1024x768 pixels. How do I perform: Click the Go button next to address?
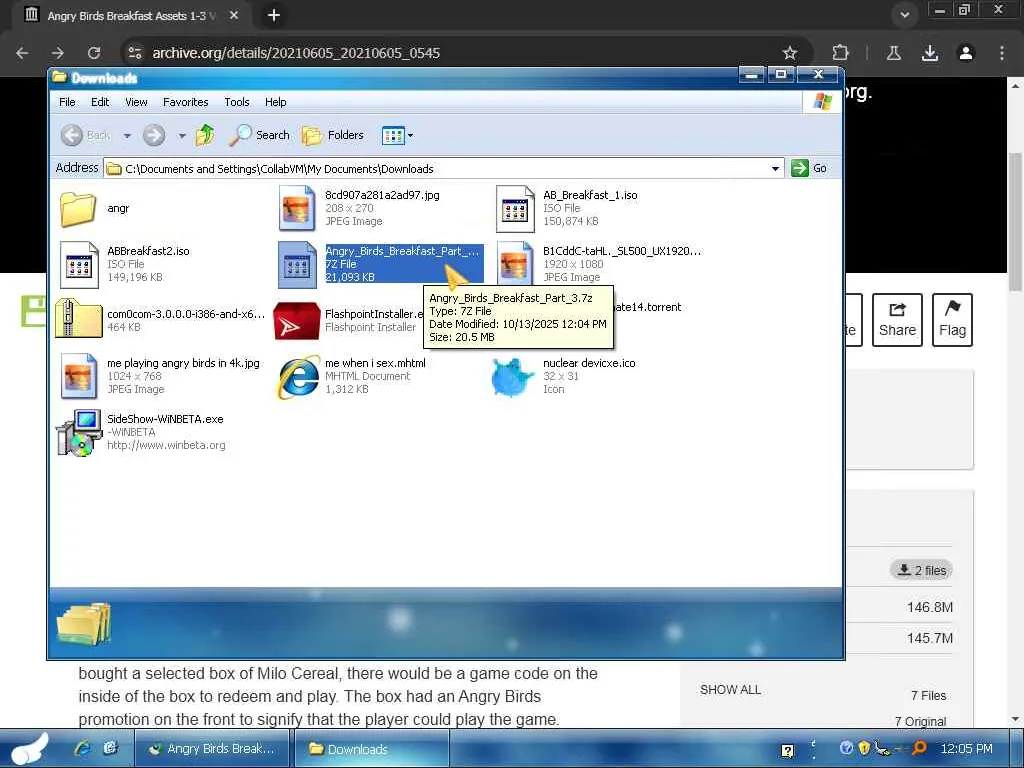click(x=809, y=168)
